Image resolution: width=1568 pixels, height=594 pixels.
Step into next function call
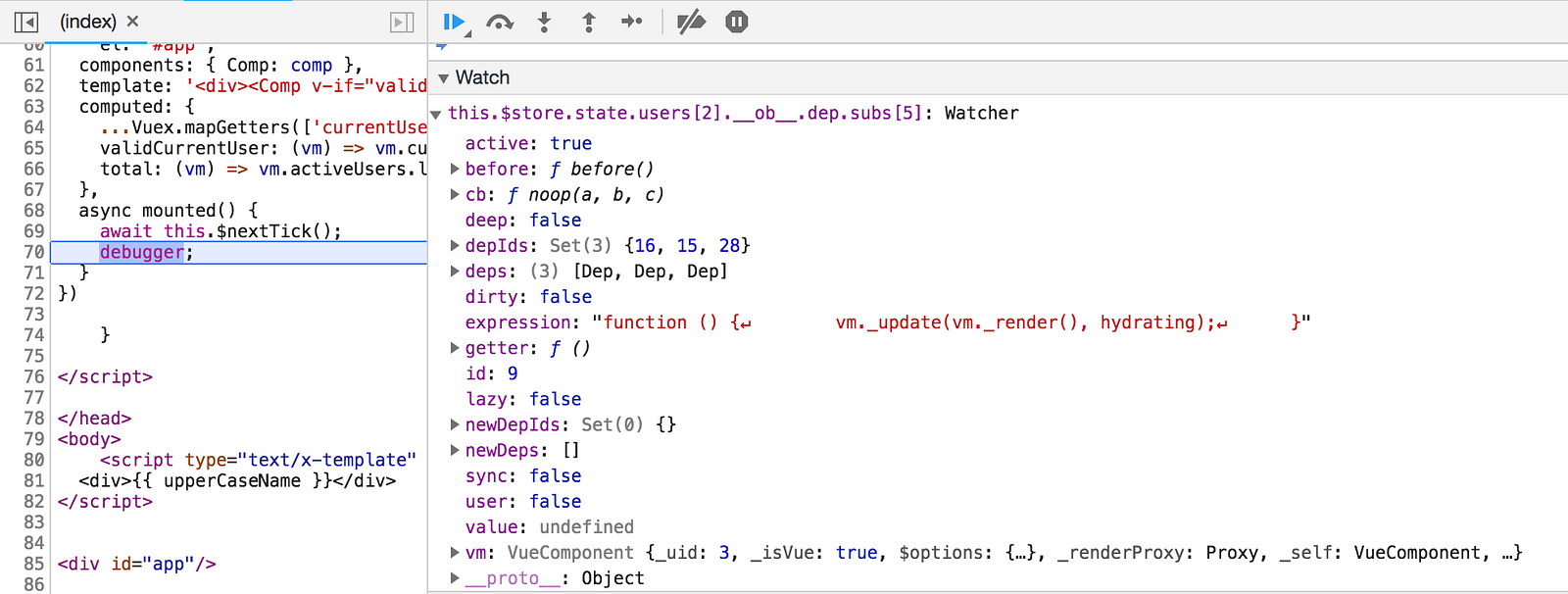pos(545,22)
